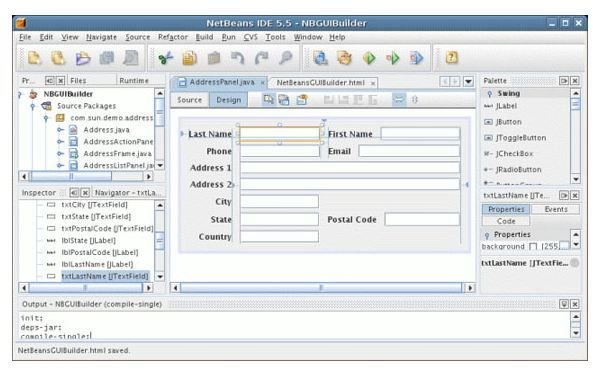This screenshot has height=369, width=593.
Task: Click the help question mark toolbar icon
Action: (x=451, y=58)
